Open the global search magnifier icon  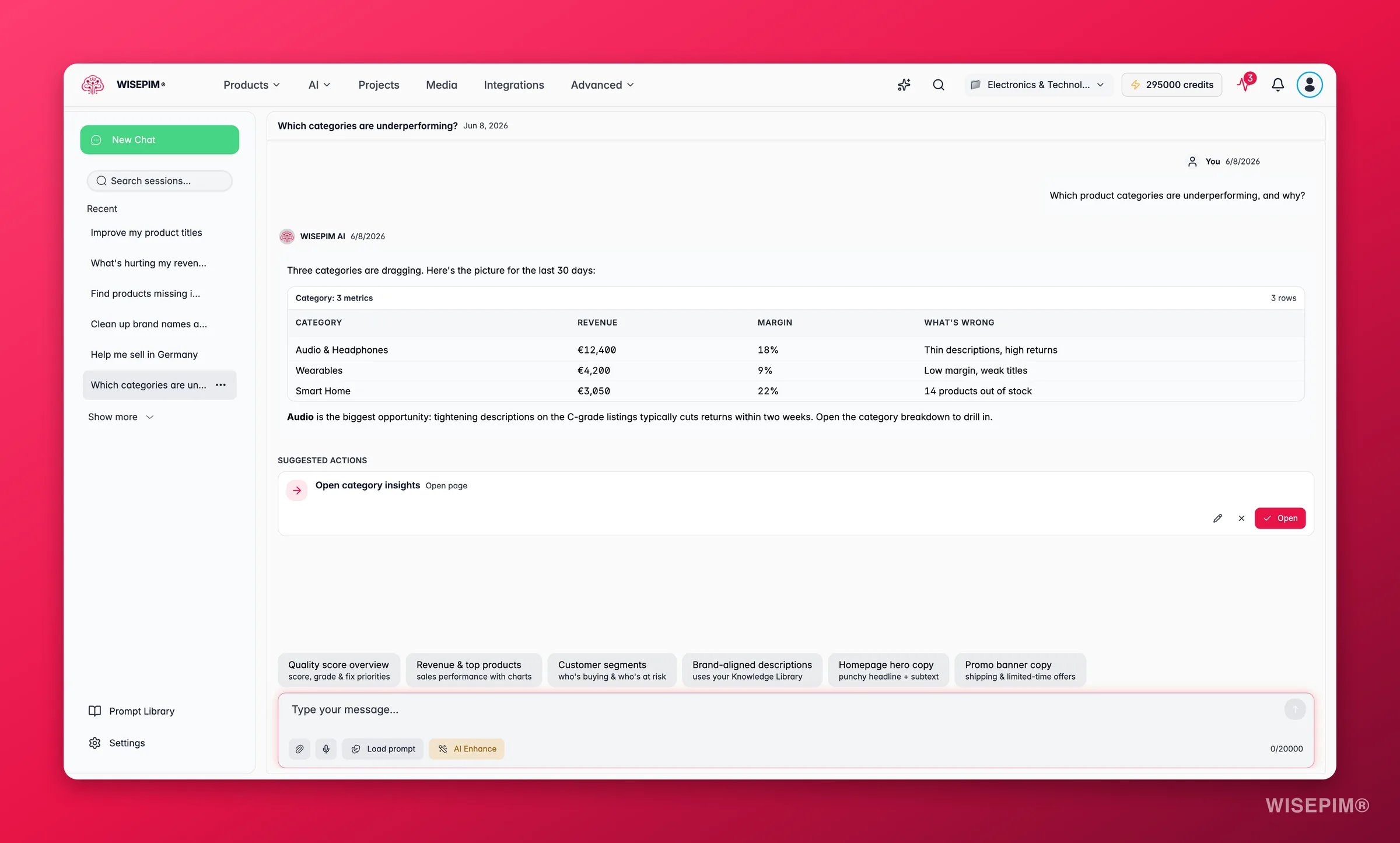point(938,85)
